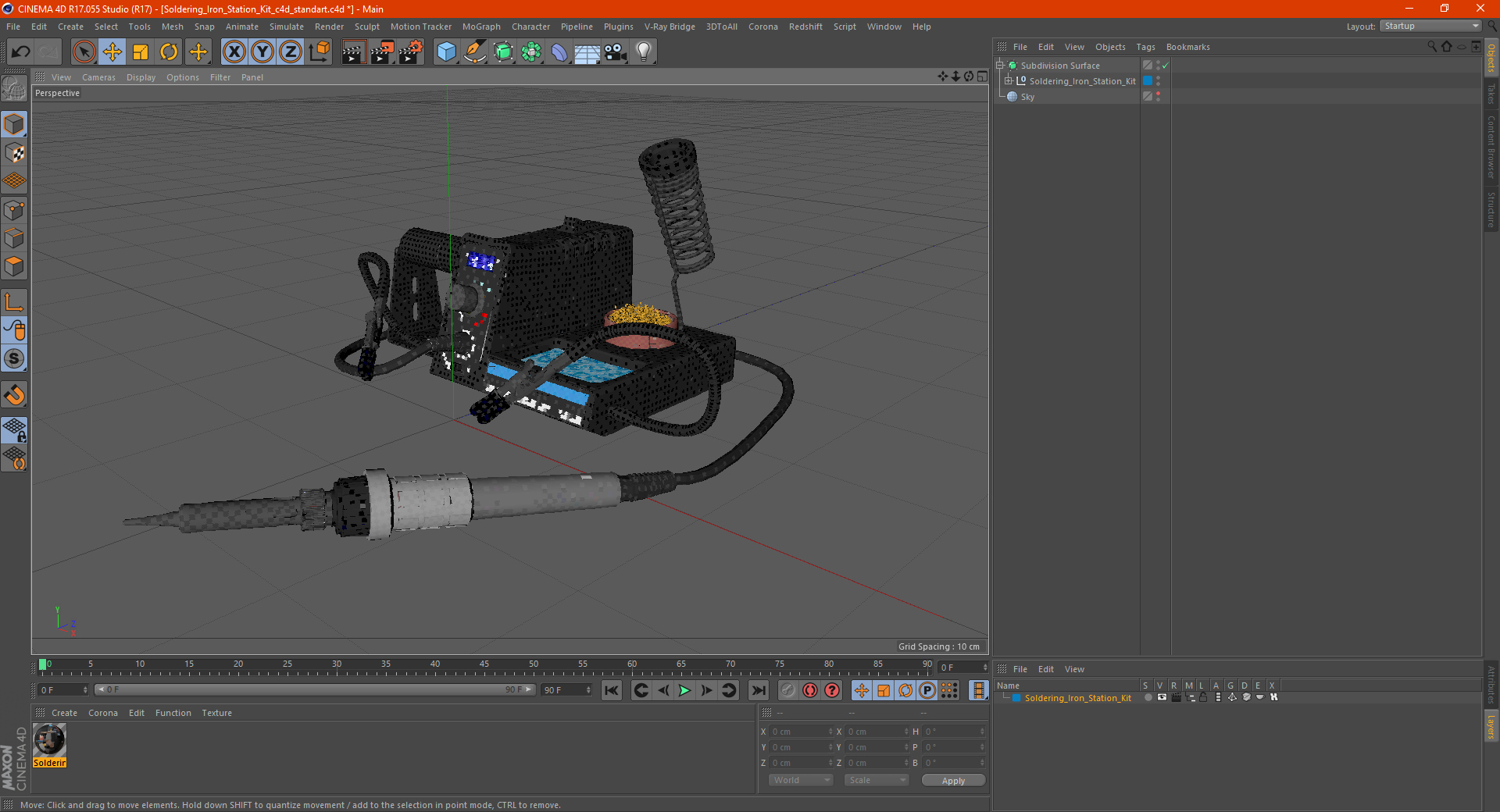
Task: Click the coordinate system toggle icon
Action: pos(320,52)
